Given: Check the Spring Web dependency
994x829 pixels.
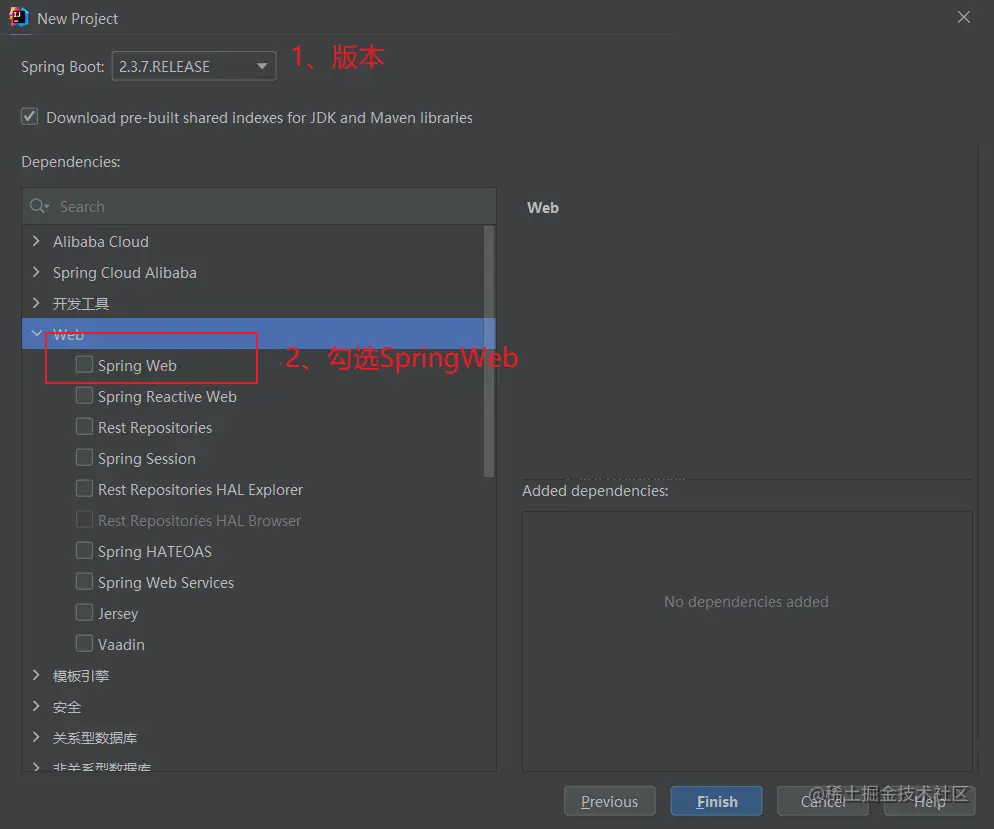Looking at the screenshot, I should coord(84,364).
